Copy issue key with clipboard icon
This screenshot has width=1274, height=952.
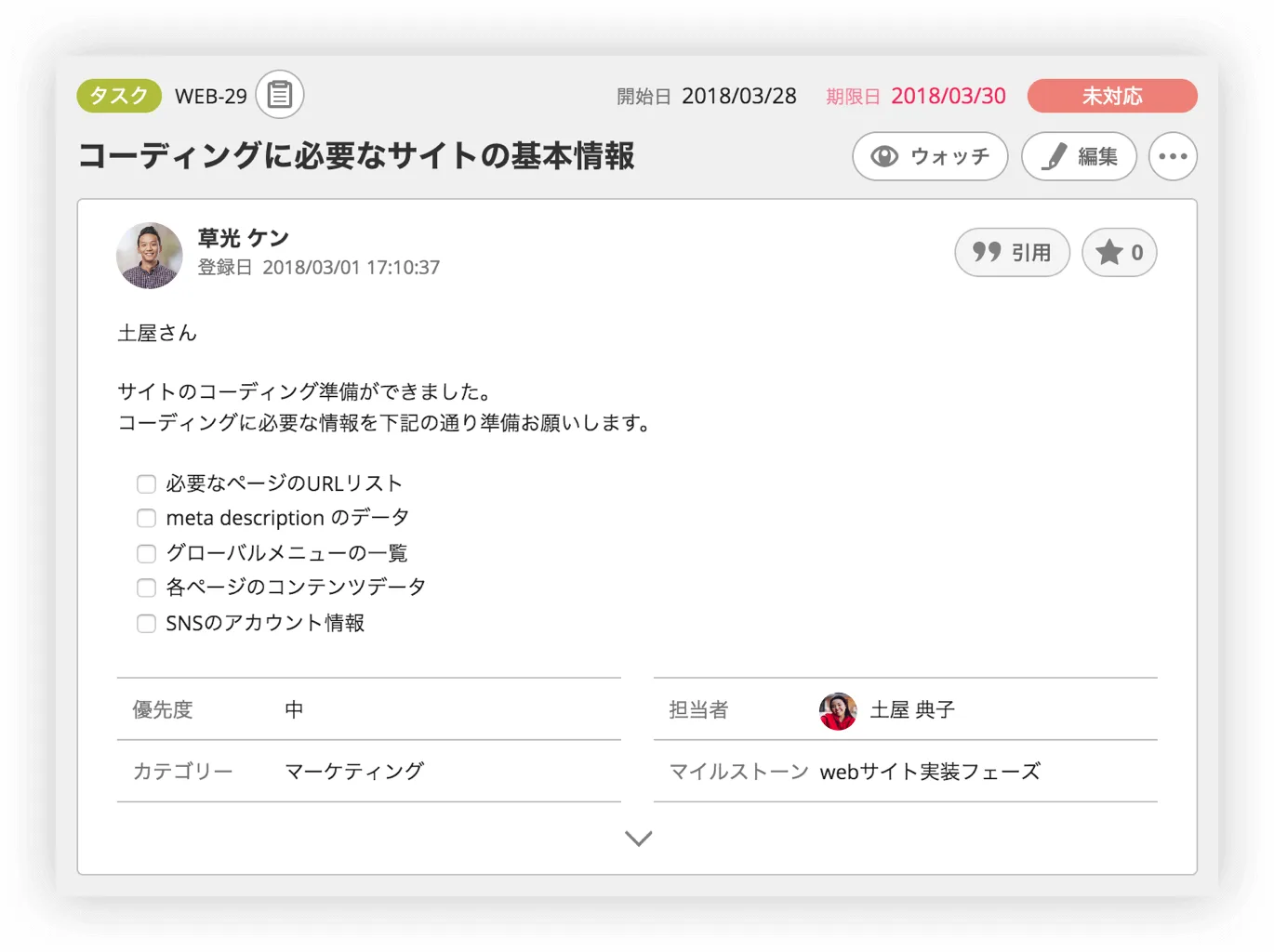[x=280, y=95]
